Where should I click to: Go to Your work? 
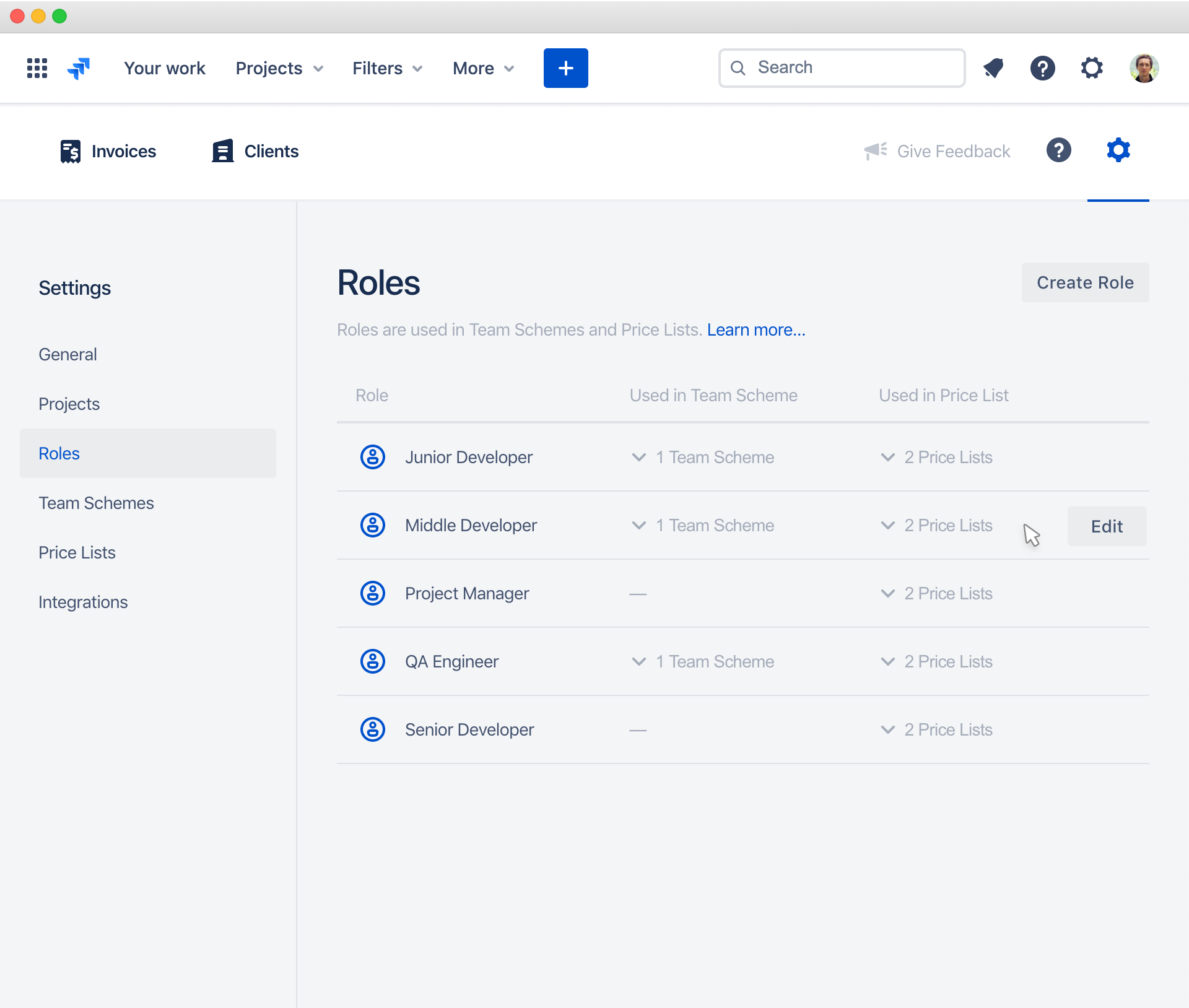(x=164, y=68)
